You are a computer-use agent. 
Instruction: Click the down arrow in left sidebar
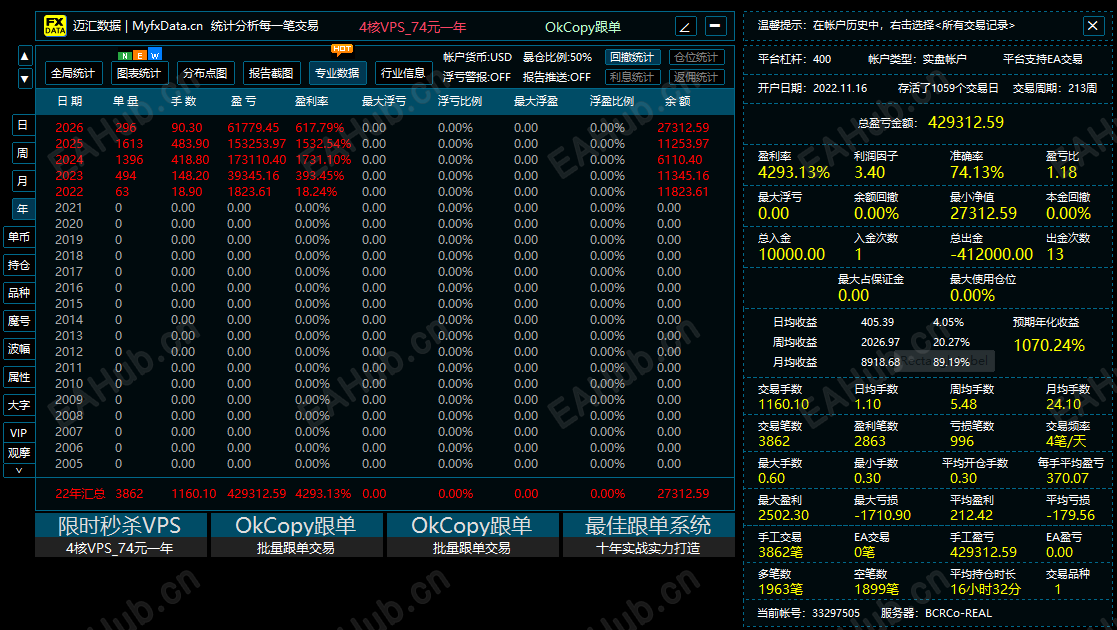[x=25, y=79]
